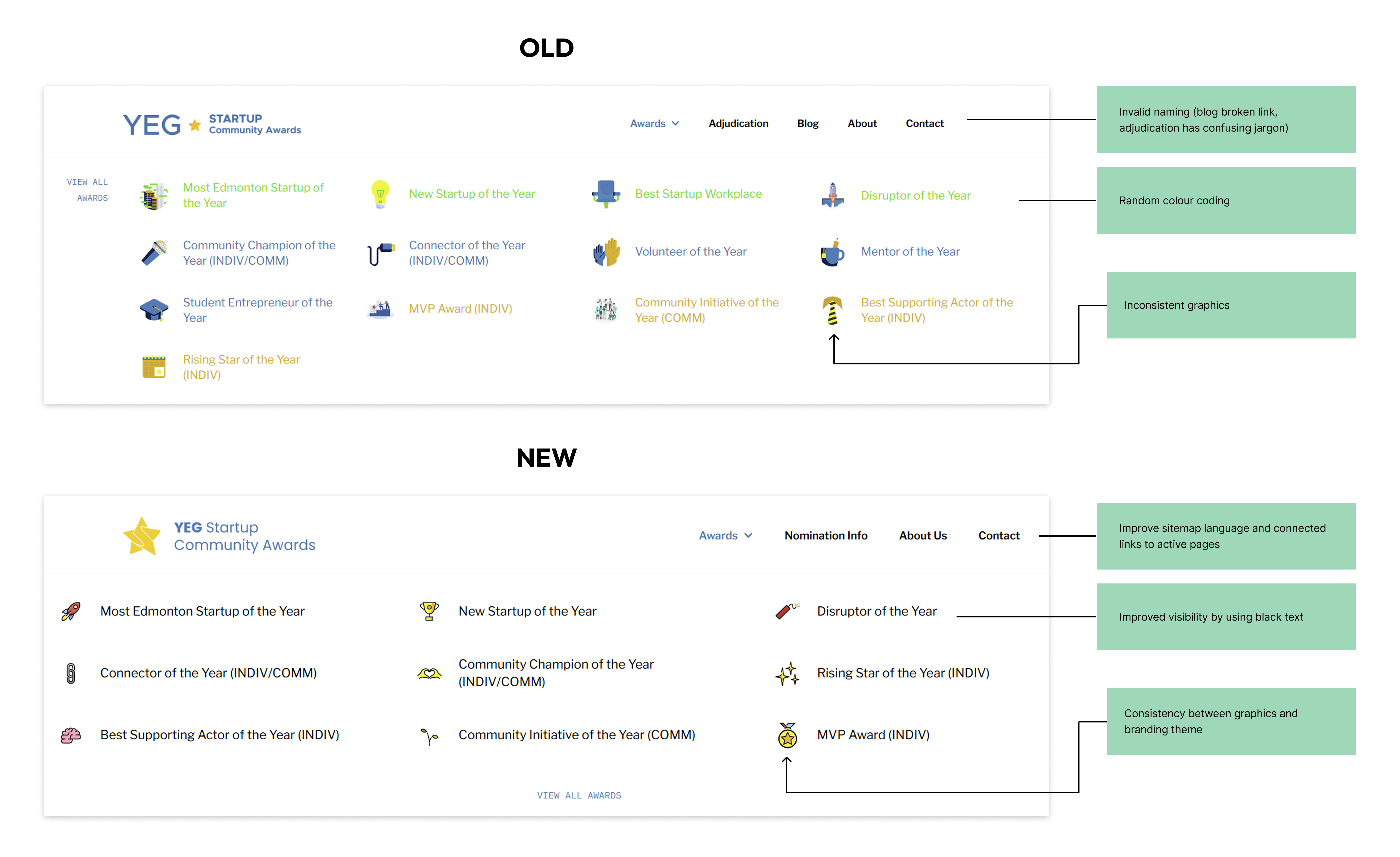This screenshot has height=857, width=1400.
Task: Click the microphone icon for Community Champion
Action: point(154,253)
